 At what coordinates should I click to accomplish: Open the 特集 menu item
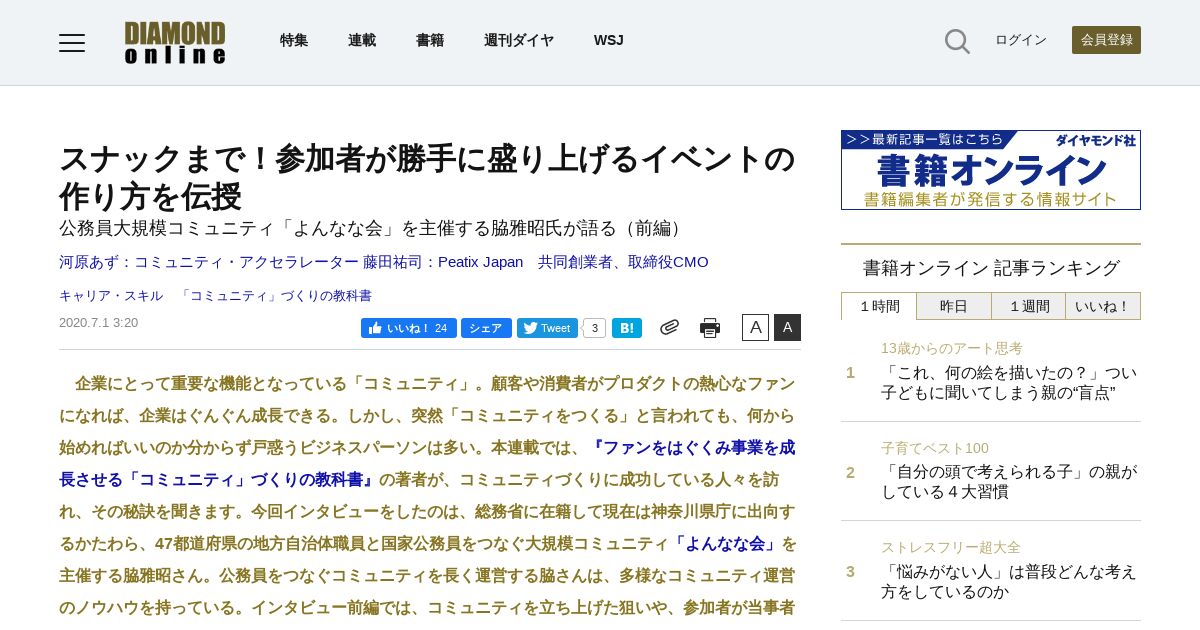(x=294, y=40)
